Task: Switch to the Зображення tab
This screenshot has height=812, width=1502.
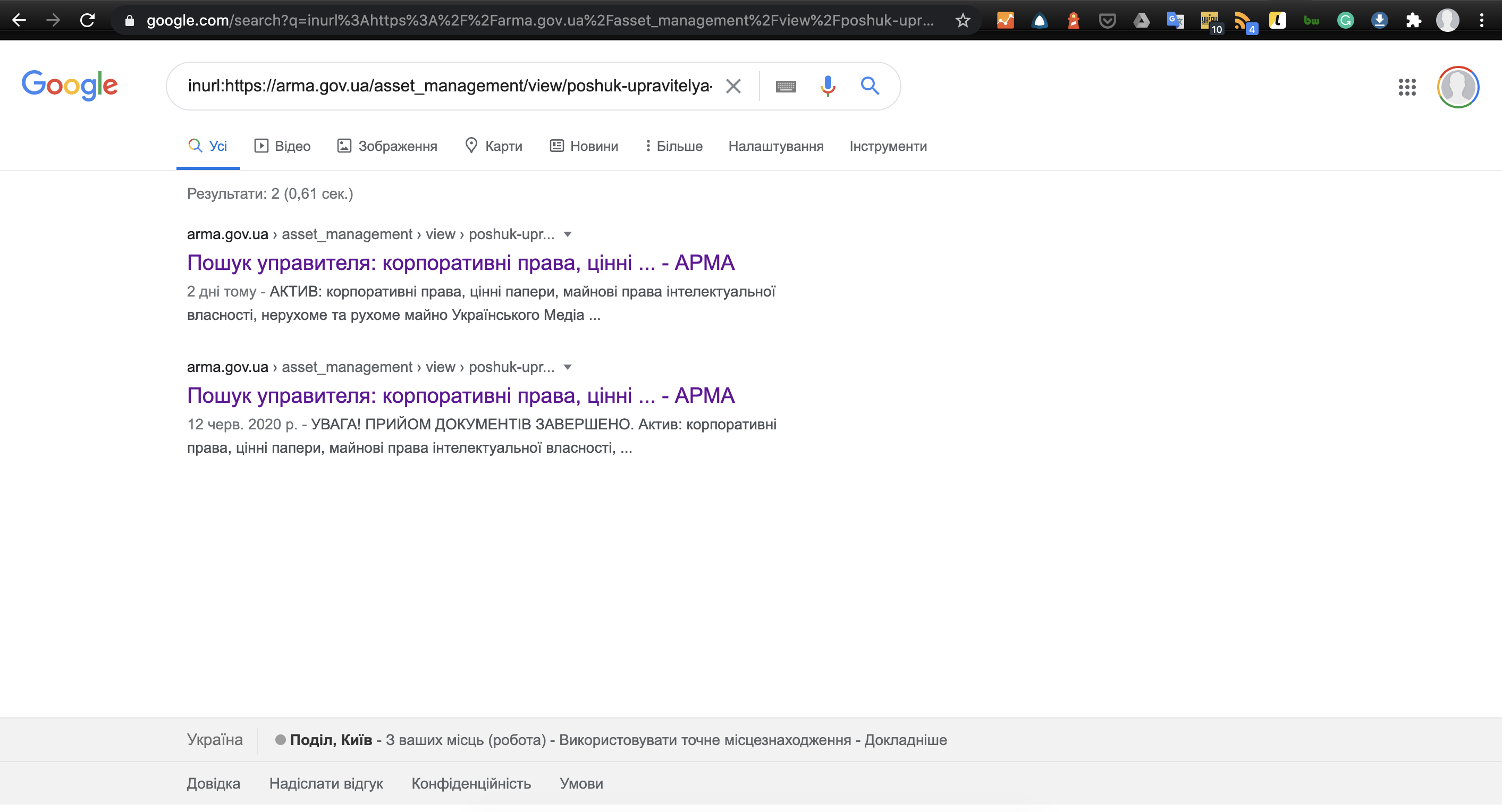Action: pyautogui.click(x=387, y=146)
